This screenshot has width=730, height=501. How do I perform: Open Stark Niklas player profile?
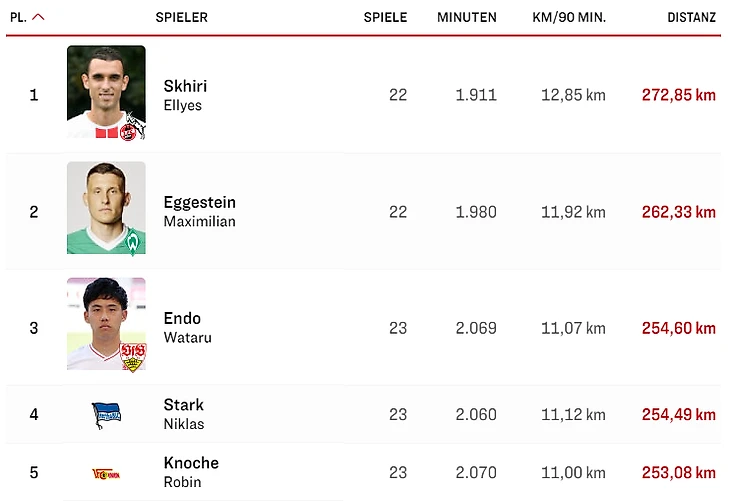(x=183, y=414)
